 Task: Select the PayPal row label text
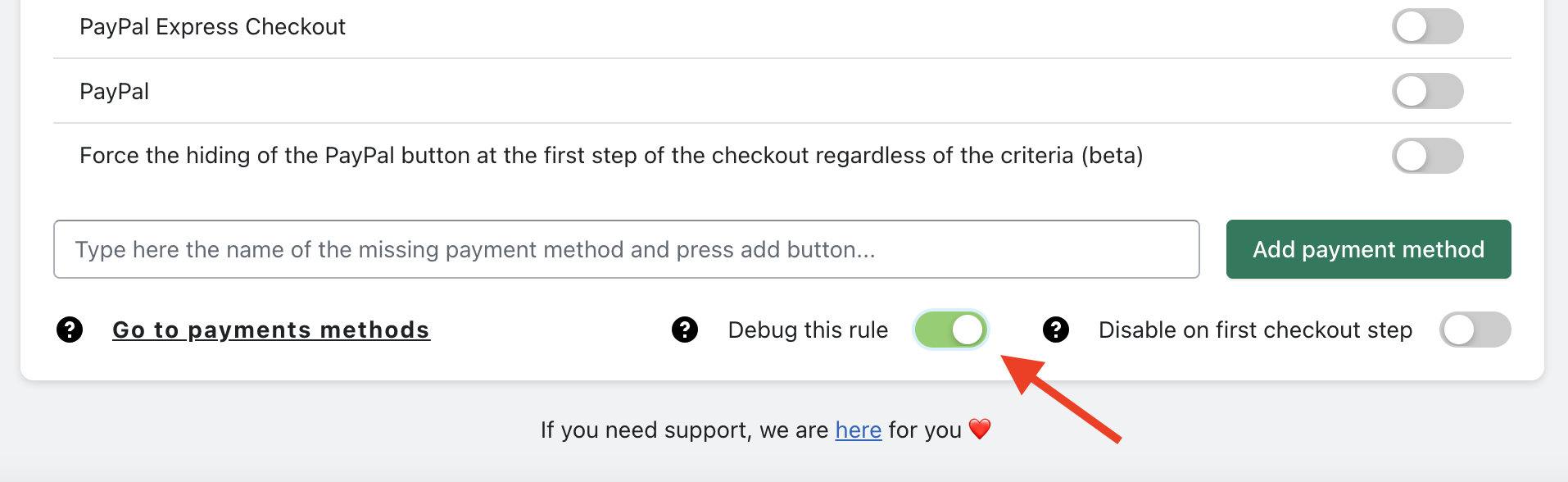tap(114, 92)
